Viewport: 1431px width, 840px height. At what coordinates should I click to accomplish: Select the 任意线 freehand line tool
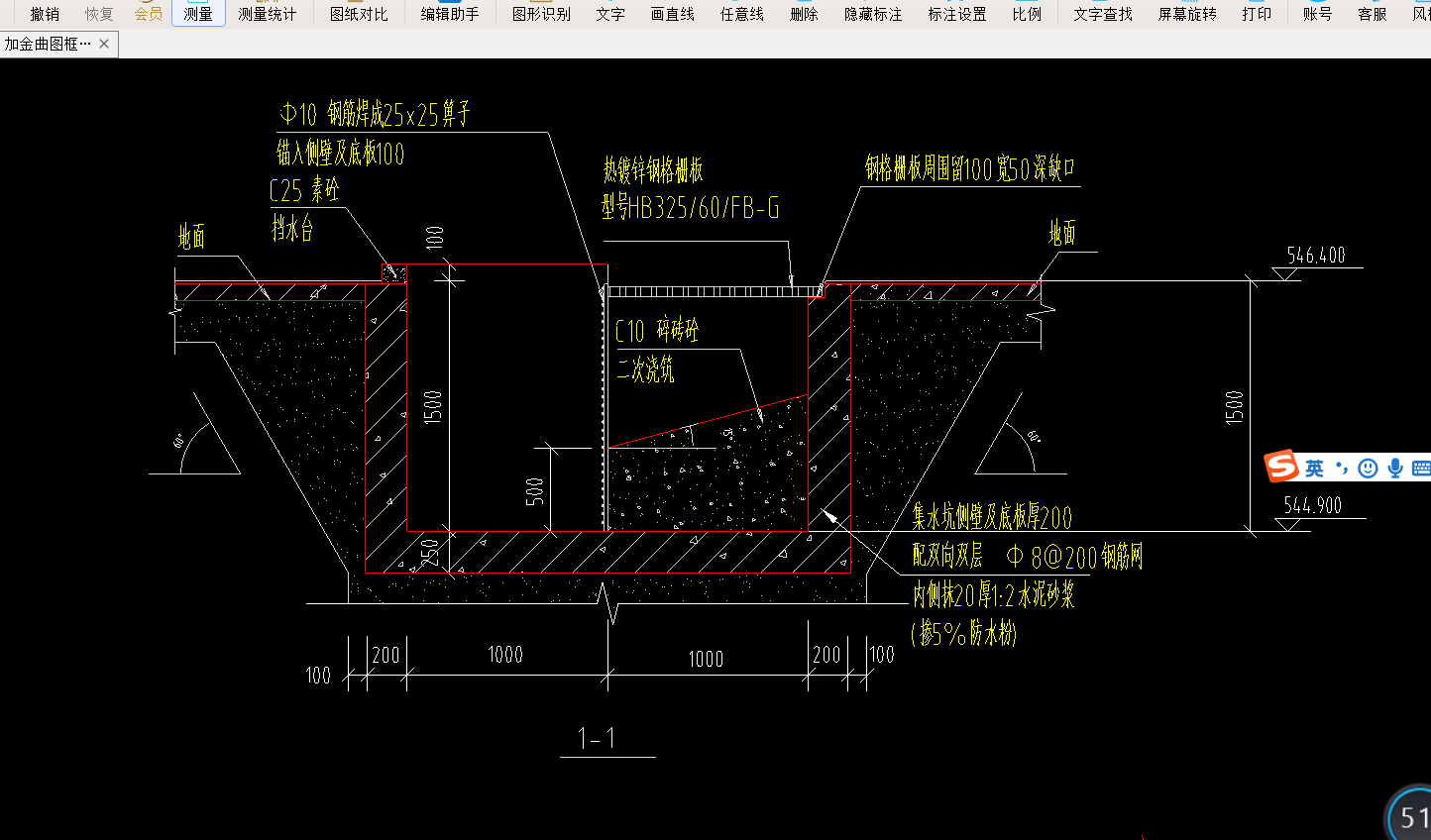tap(742, 14)
